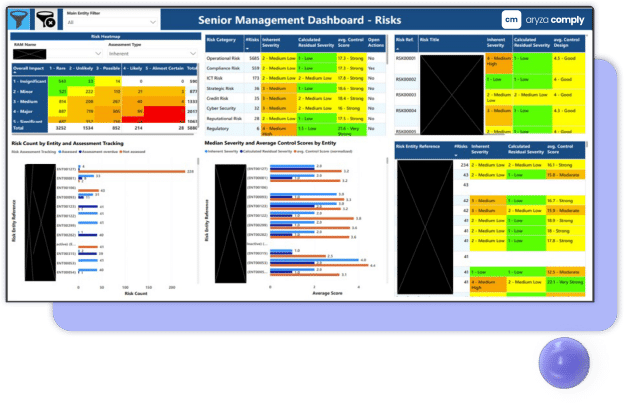The height and width of the screenshot is (403, 624).
Task: Select the ICT Risk row
Action: point(295,78)
